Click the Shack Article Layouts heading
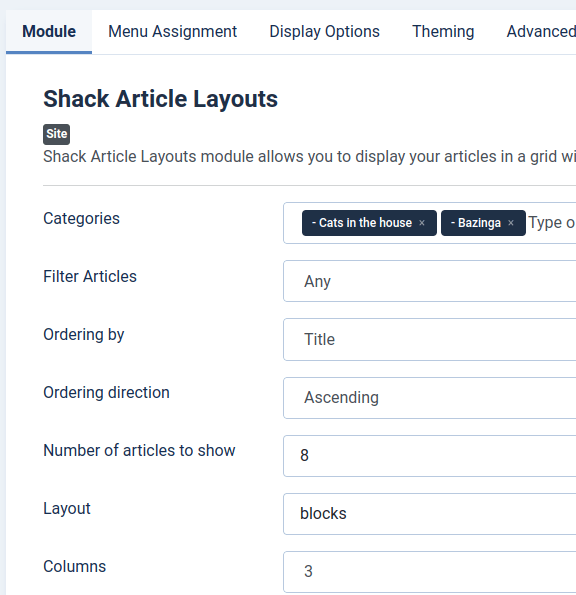576x595 pixels. [x=161, y=99]
